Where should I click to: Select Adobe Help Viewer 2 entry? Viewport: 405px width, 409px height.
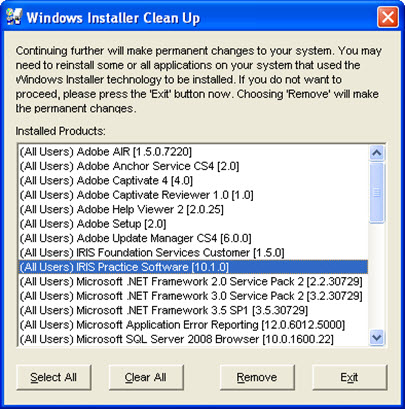tap(193, 210)
